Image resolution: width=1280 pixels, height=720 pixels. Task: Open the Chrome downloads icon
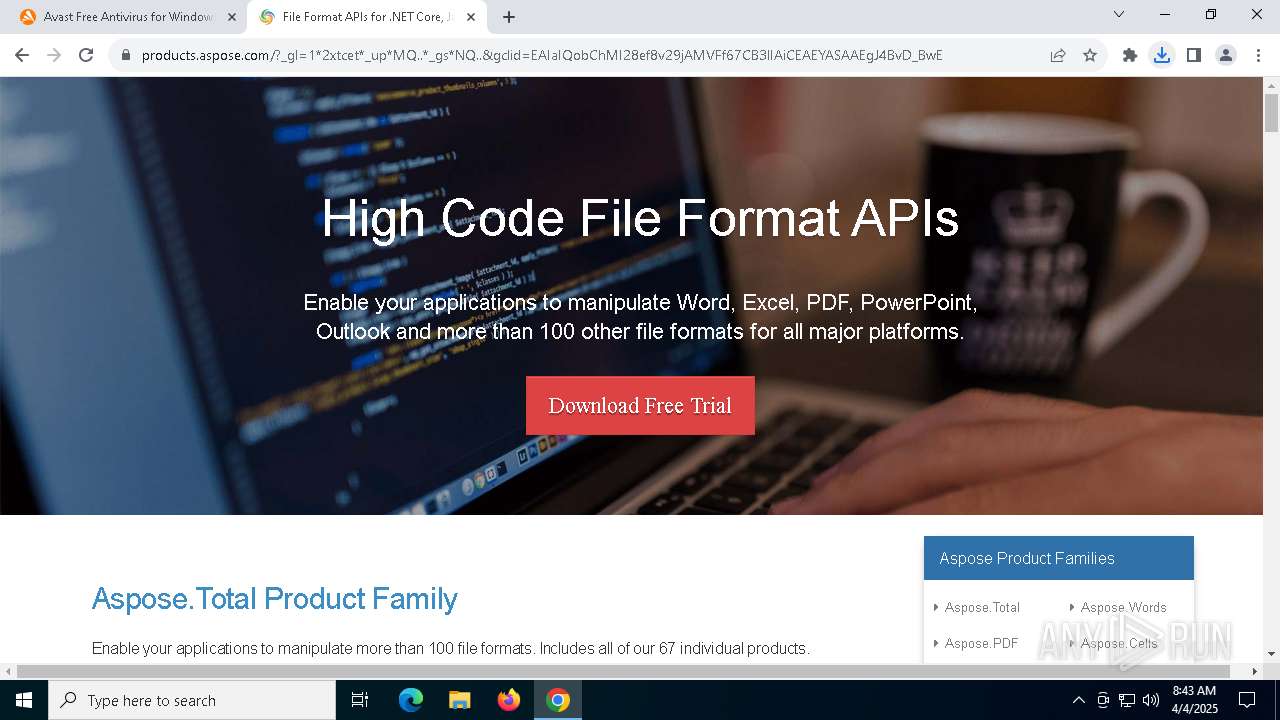coord(1162,55)
